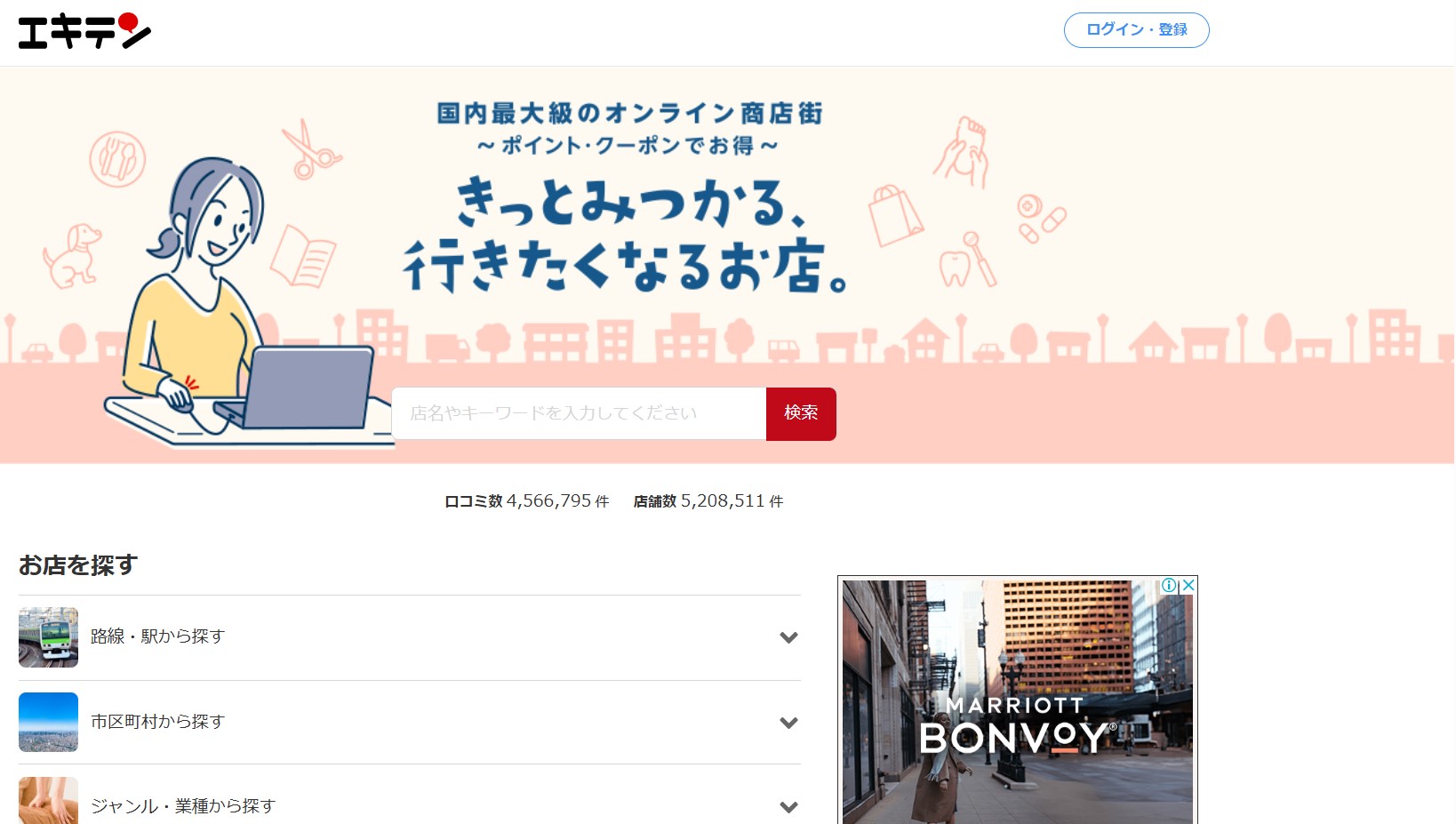Close the Marriott Bonvoy ad

coord(1188,586)
